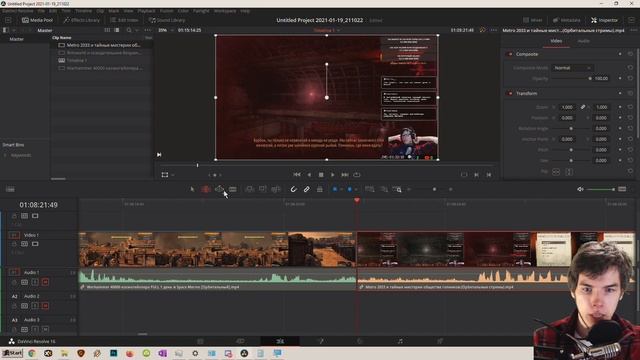Choose the Dynamic Trim Mode tool
This screenshot has height=360, width=640.
[x=219, y=189]
